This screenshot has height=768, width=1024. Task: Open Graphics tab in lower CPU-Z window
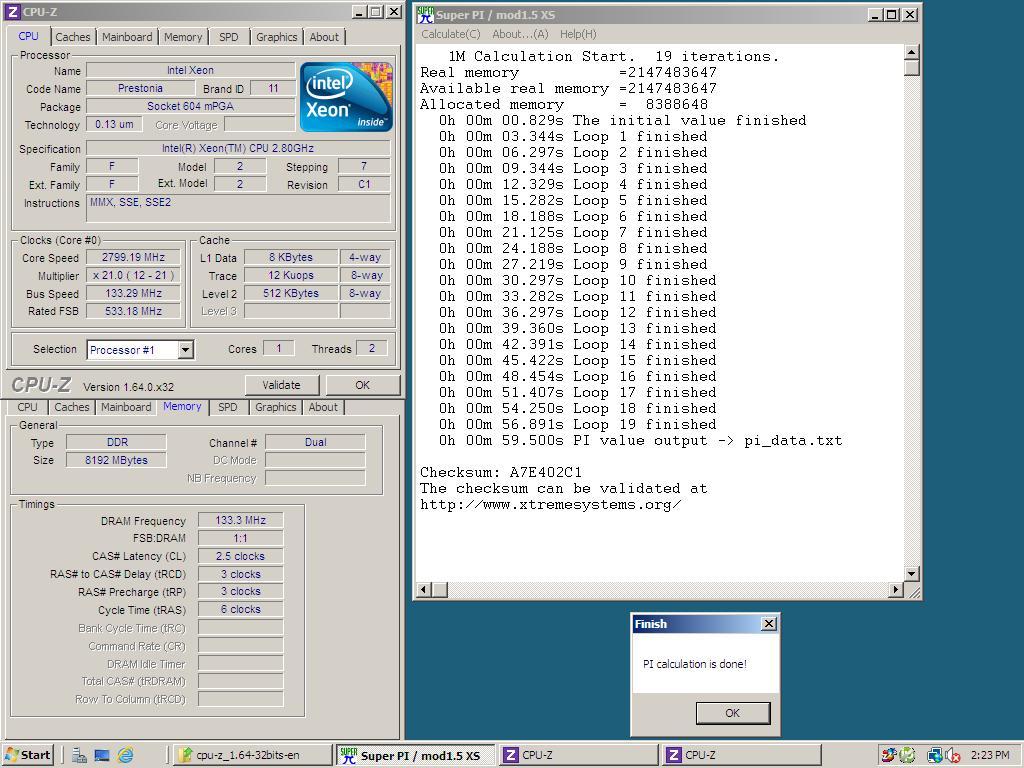tap(276, 407)
